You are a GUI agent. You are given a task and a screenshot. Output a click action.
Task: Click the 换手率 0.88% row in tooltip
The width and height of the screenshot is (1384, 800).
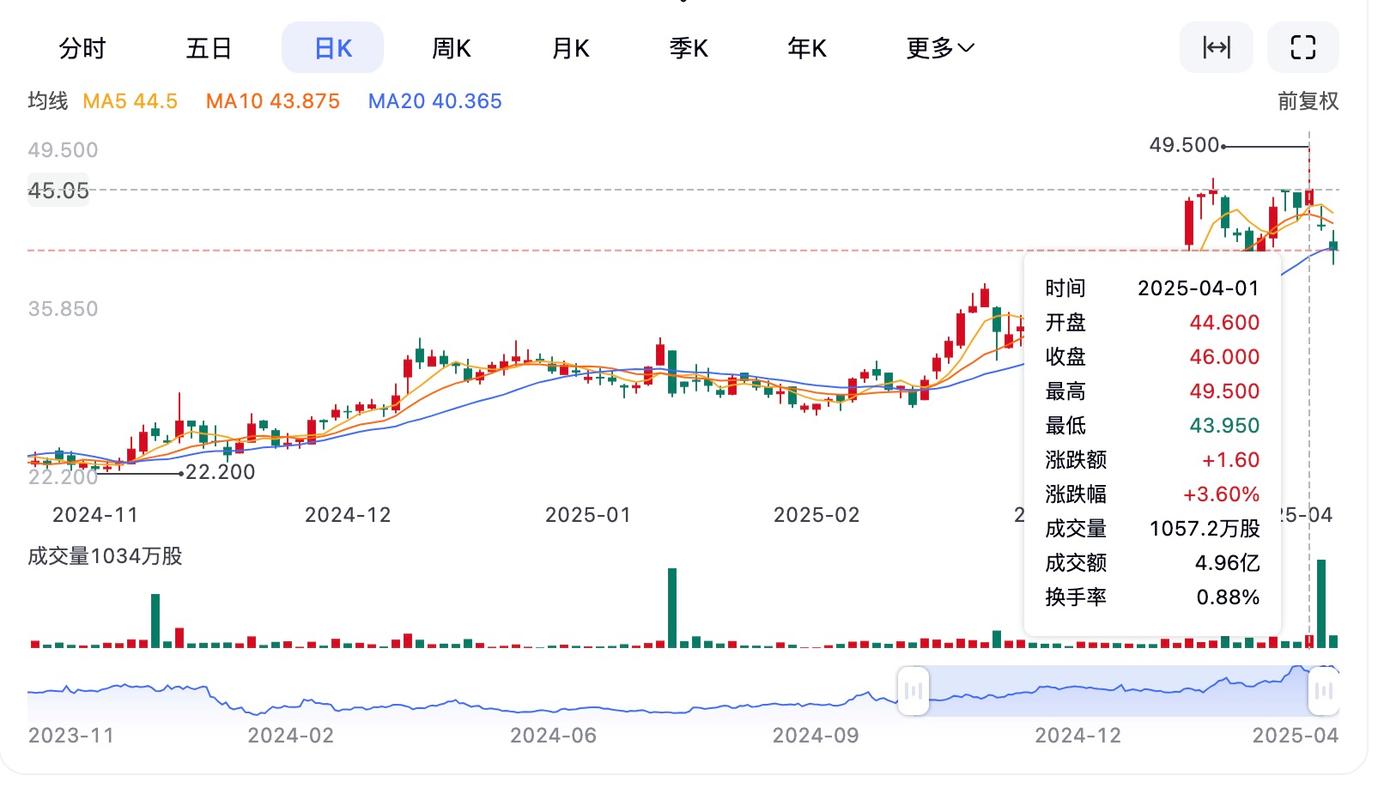[x=1152, y=597]
